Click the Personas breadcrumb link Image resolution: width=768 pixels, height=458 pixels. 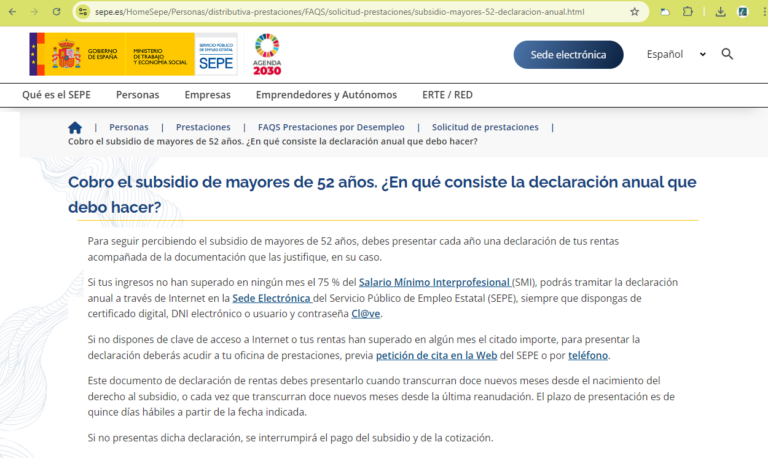[129, 127]
